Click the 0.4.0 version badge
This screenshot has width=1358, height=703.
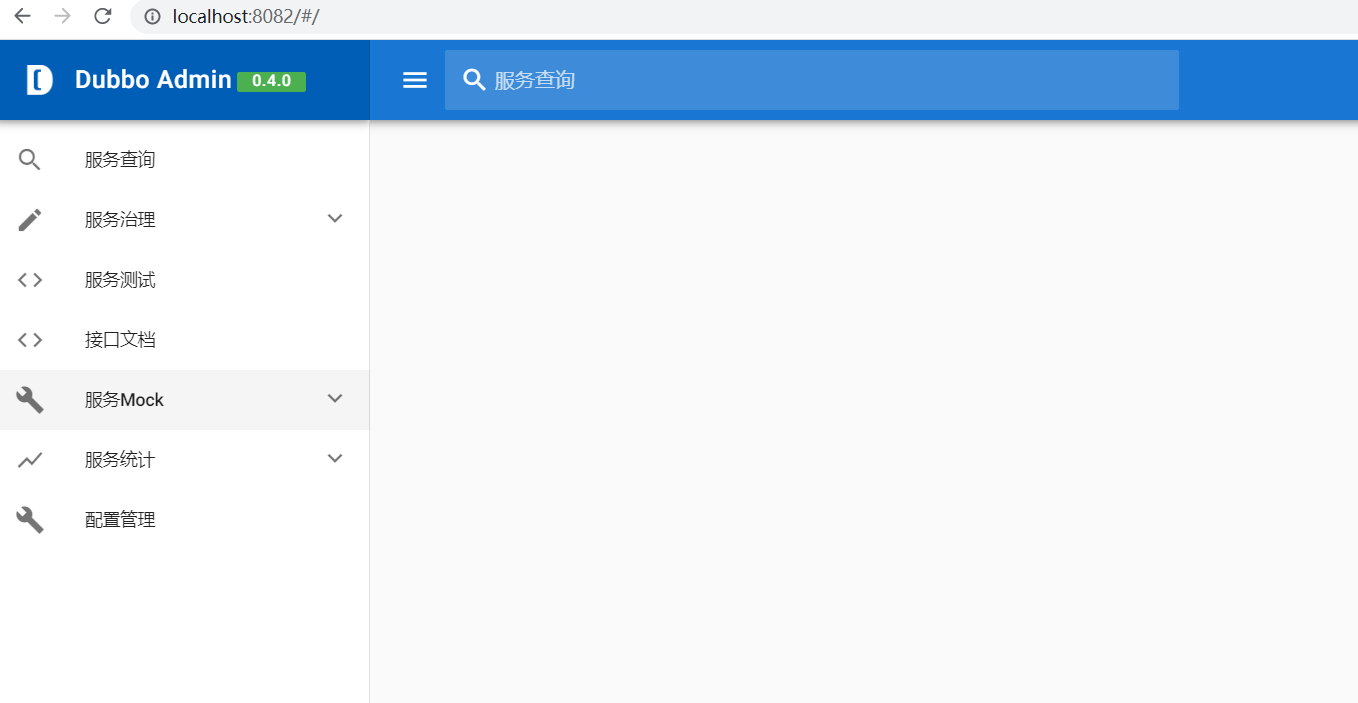(271, 81)
